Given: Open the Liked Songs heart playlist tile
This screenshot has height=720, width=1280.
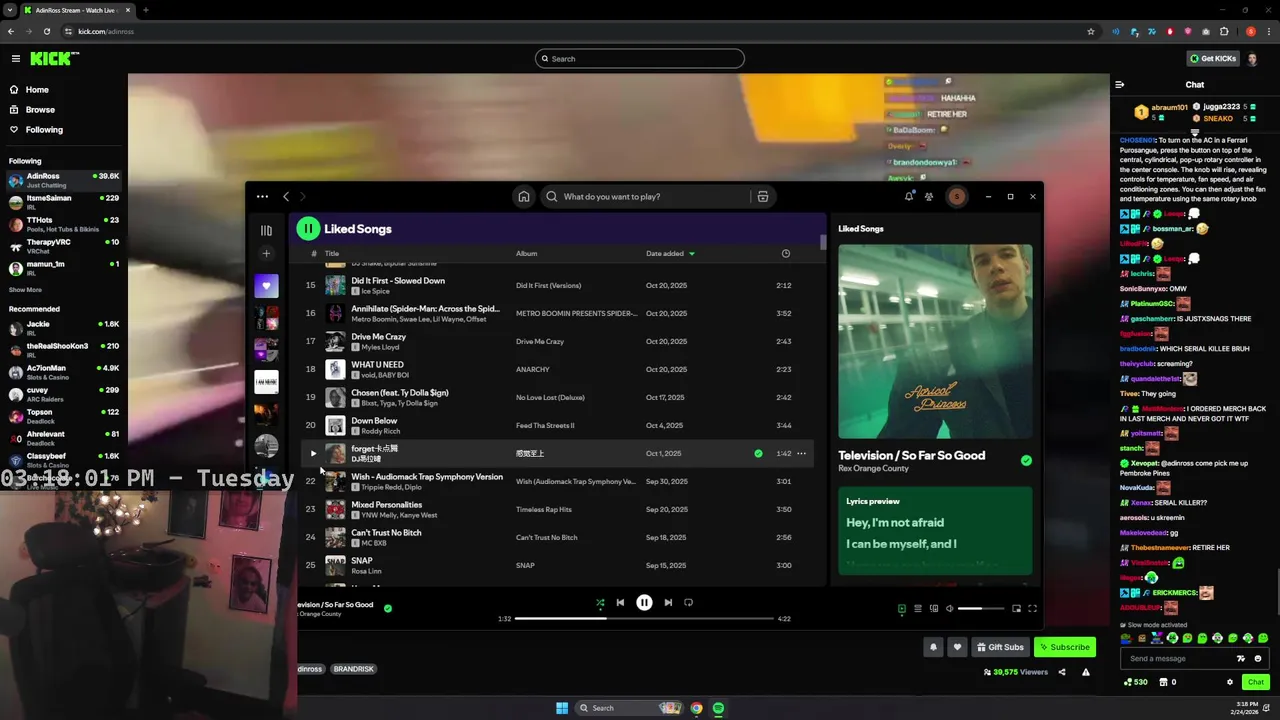Looking at the screenshot, I should [266, 286].
